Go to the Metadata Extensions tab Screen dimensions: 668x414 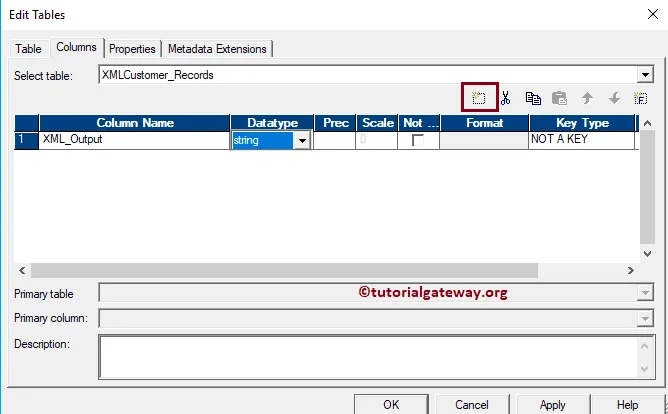[x=217, y=49]
